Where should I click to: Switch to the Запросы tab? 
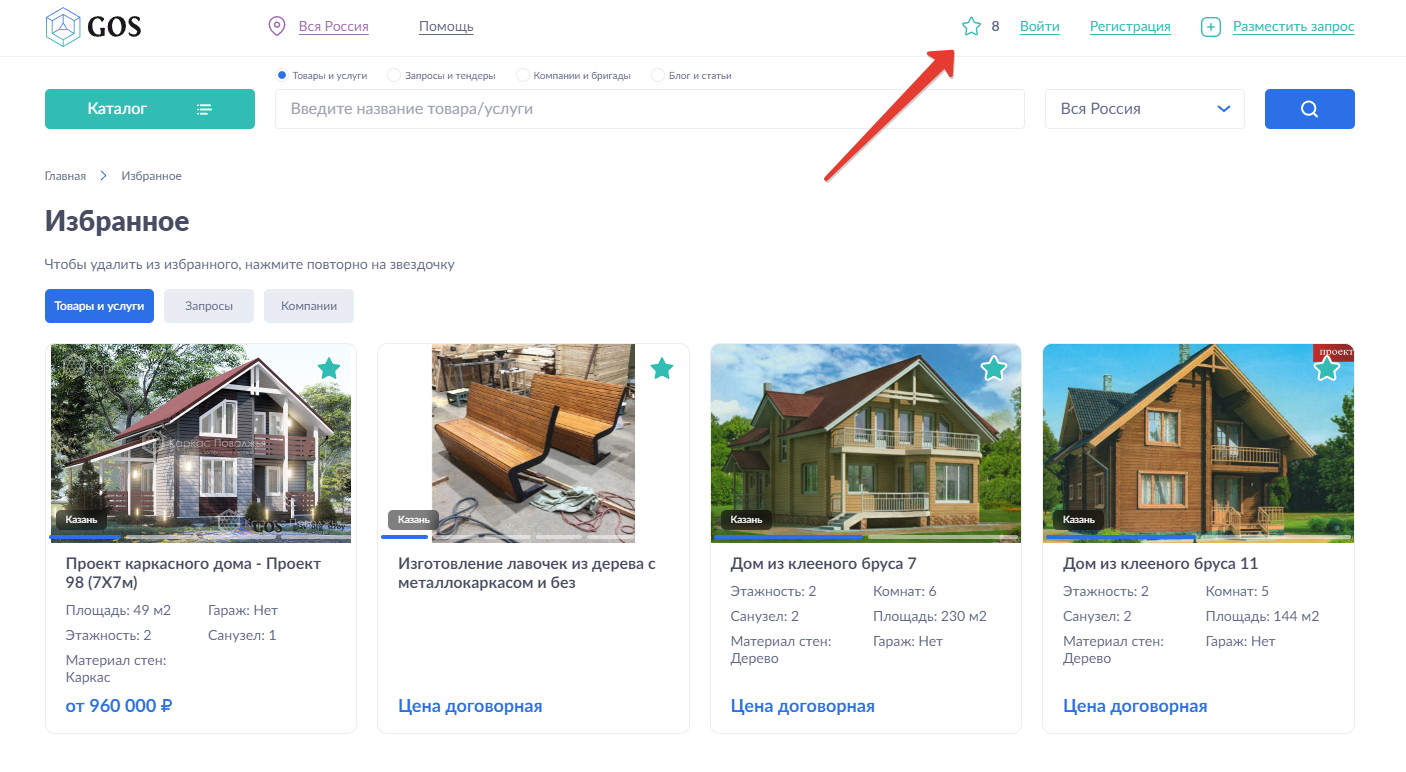click(x=209, y=306)
